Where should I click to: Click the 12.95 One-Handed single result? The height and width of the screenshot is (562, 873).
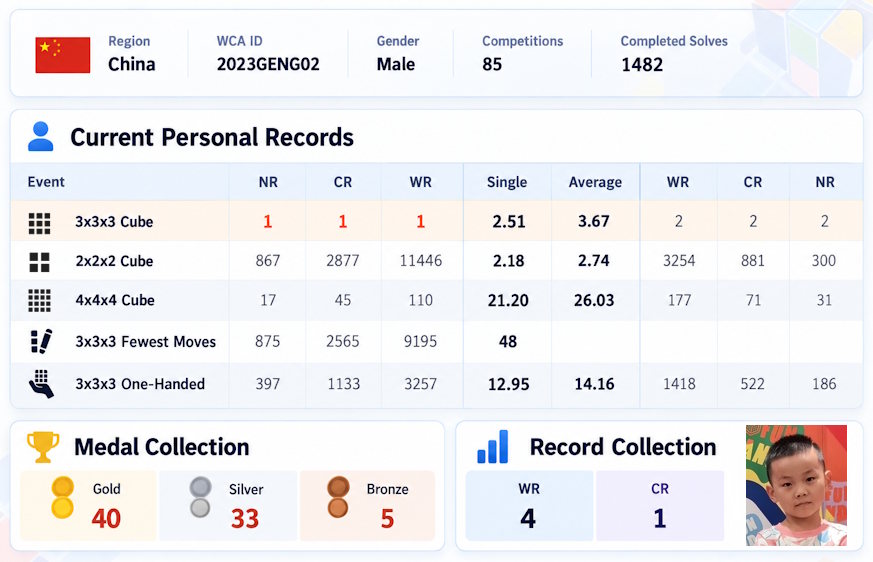coord(508,384)
